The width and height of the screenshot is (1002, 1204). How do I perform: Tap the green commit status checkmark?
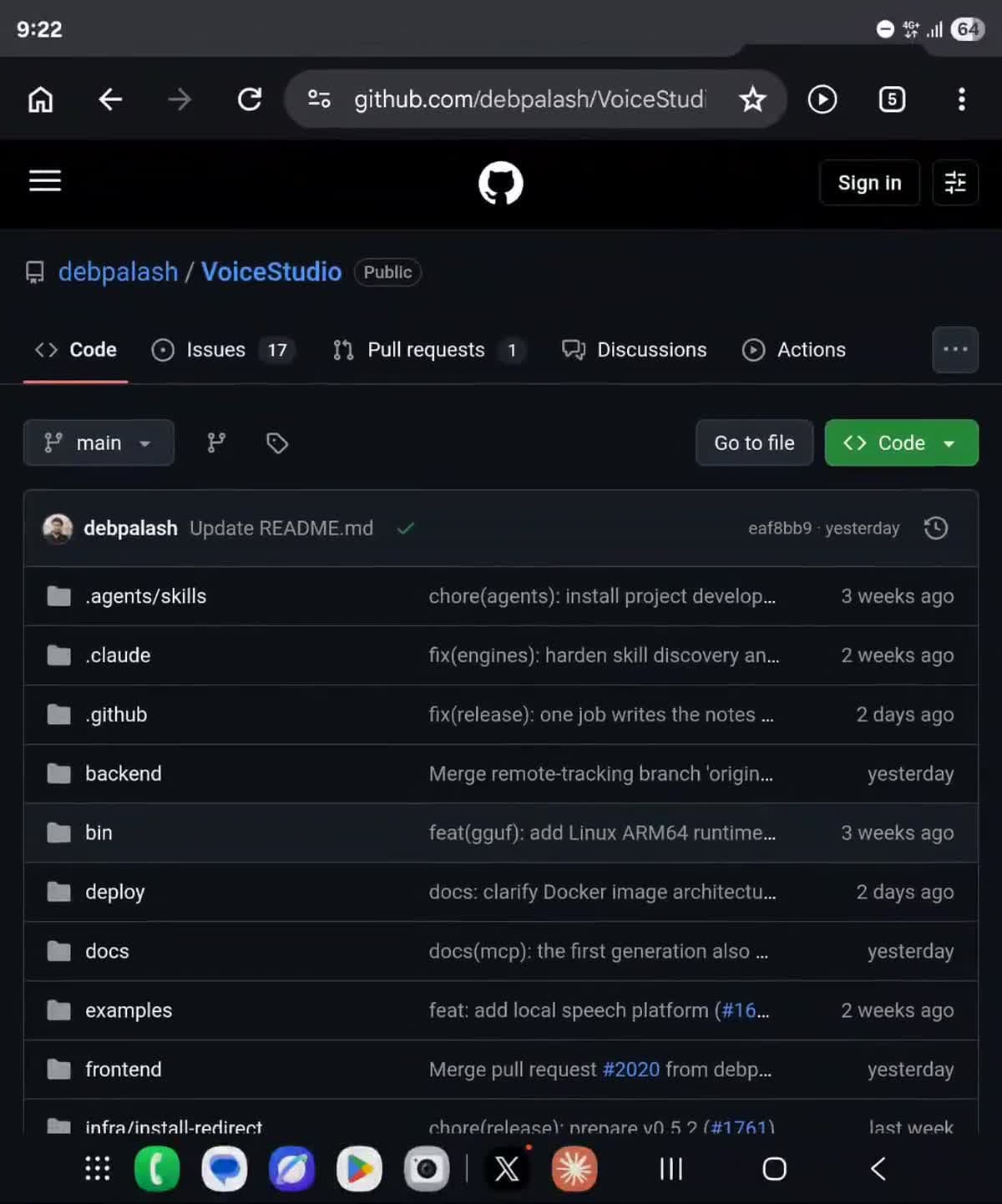(406, 528)
